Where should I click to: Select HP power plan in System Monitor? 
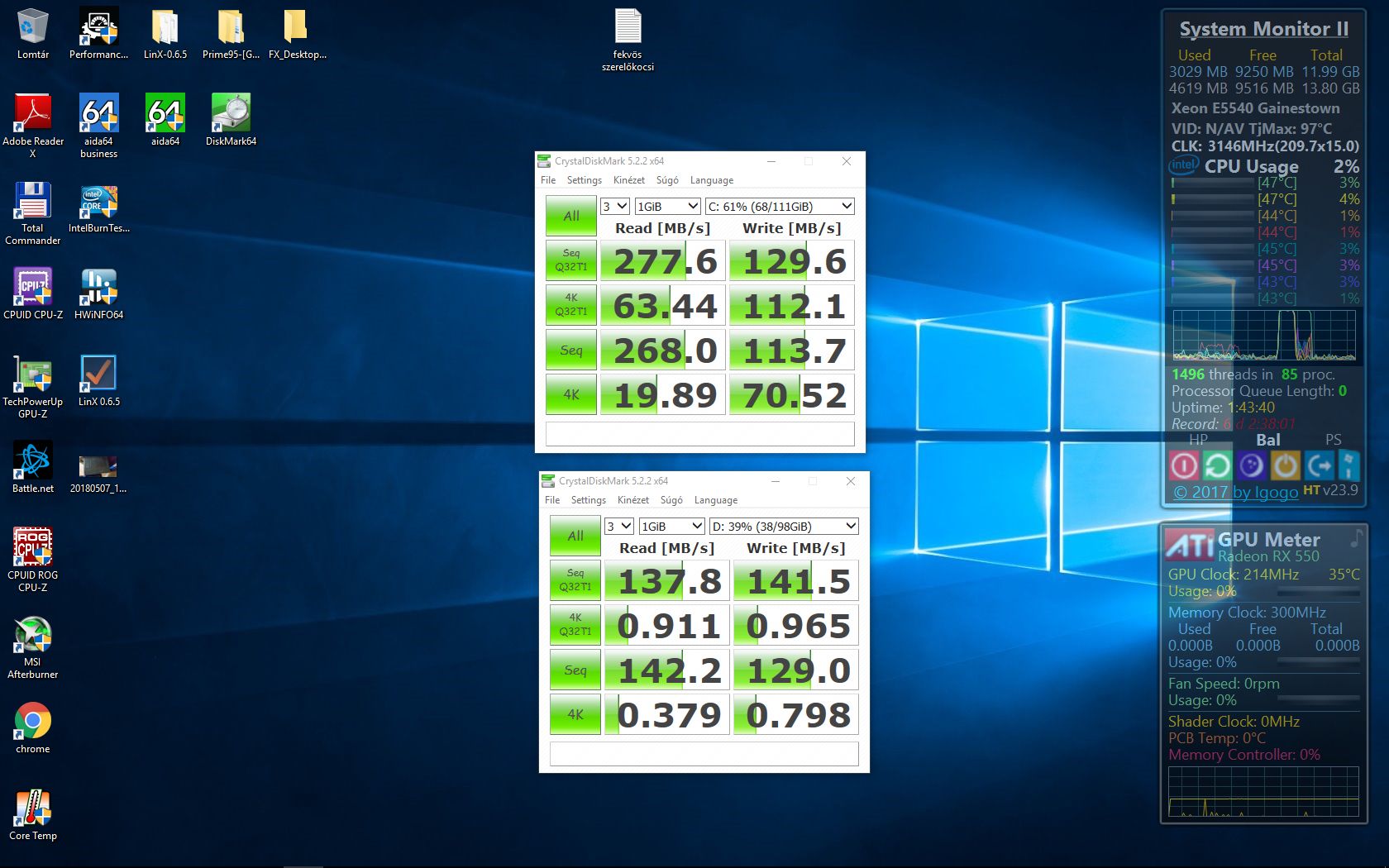[x=1198, y=440]
